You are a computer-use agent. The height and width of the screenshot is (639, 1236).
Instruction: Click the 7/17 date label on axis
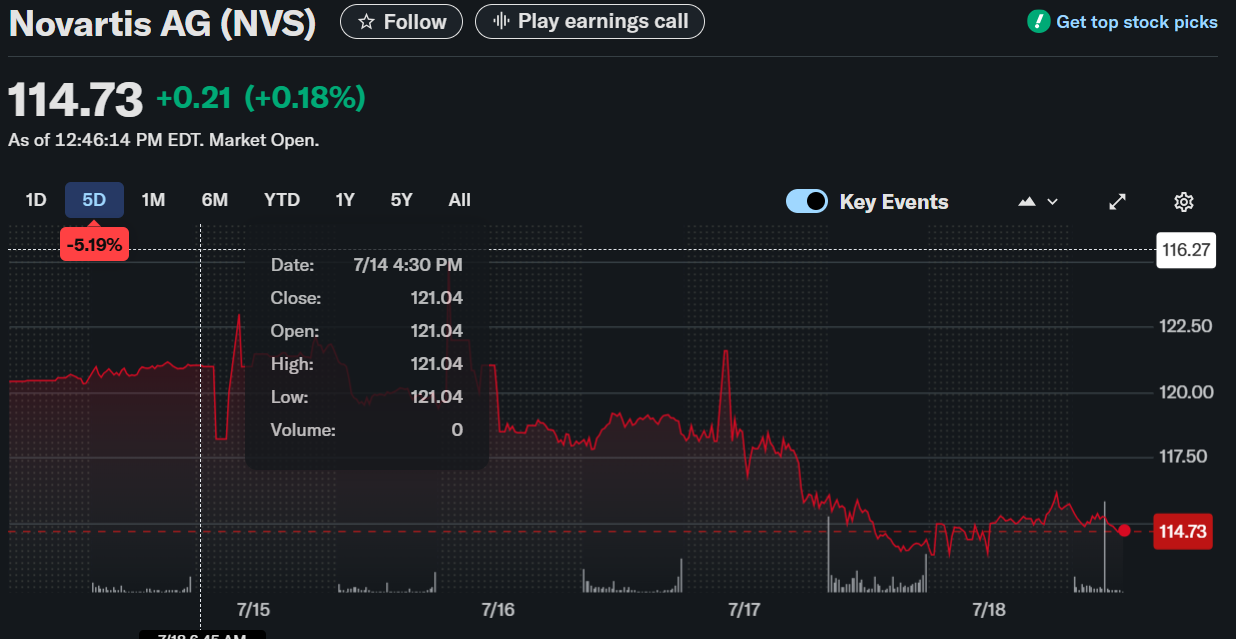pyautogui.click(x=744, y=609)
